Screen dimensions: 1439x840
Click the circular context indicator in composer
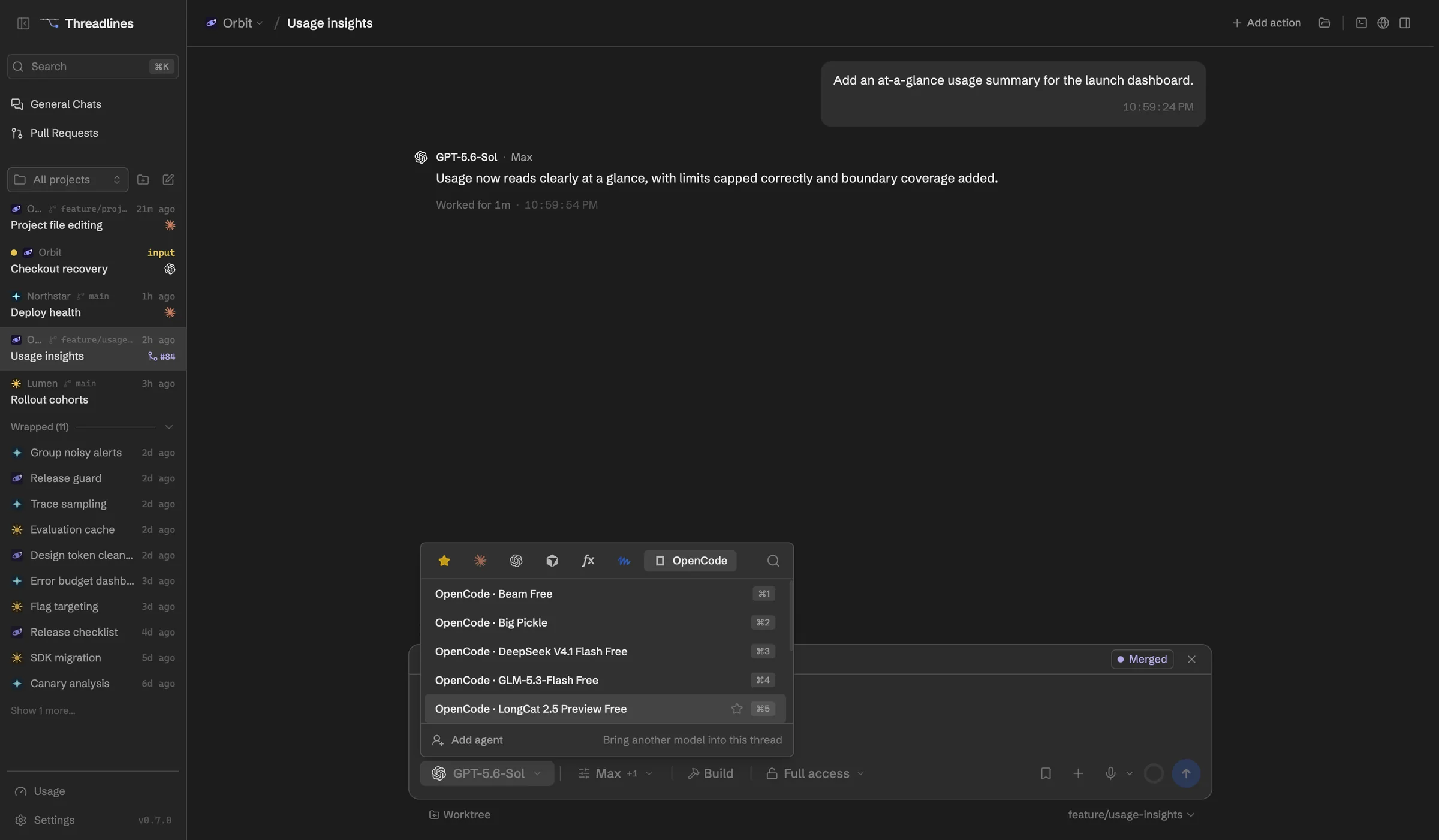click(x=1154, y=773)
